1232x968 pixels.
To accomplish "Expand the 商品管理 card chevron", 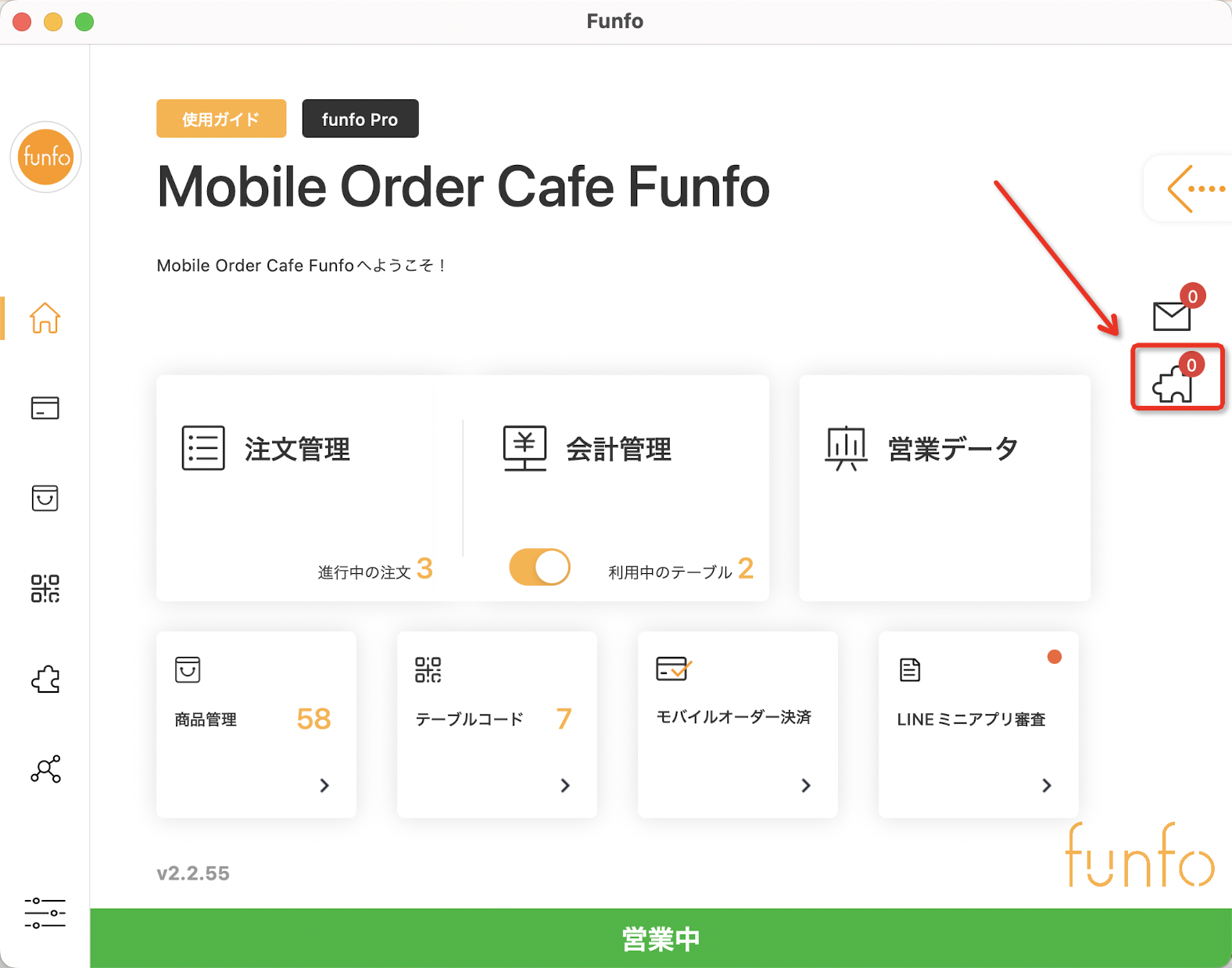I will click(324, 785).
